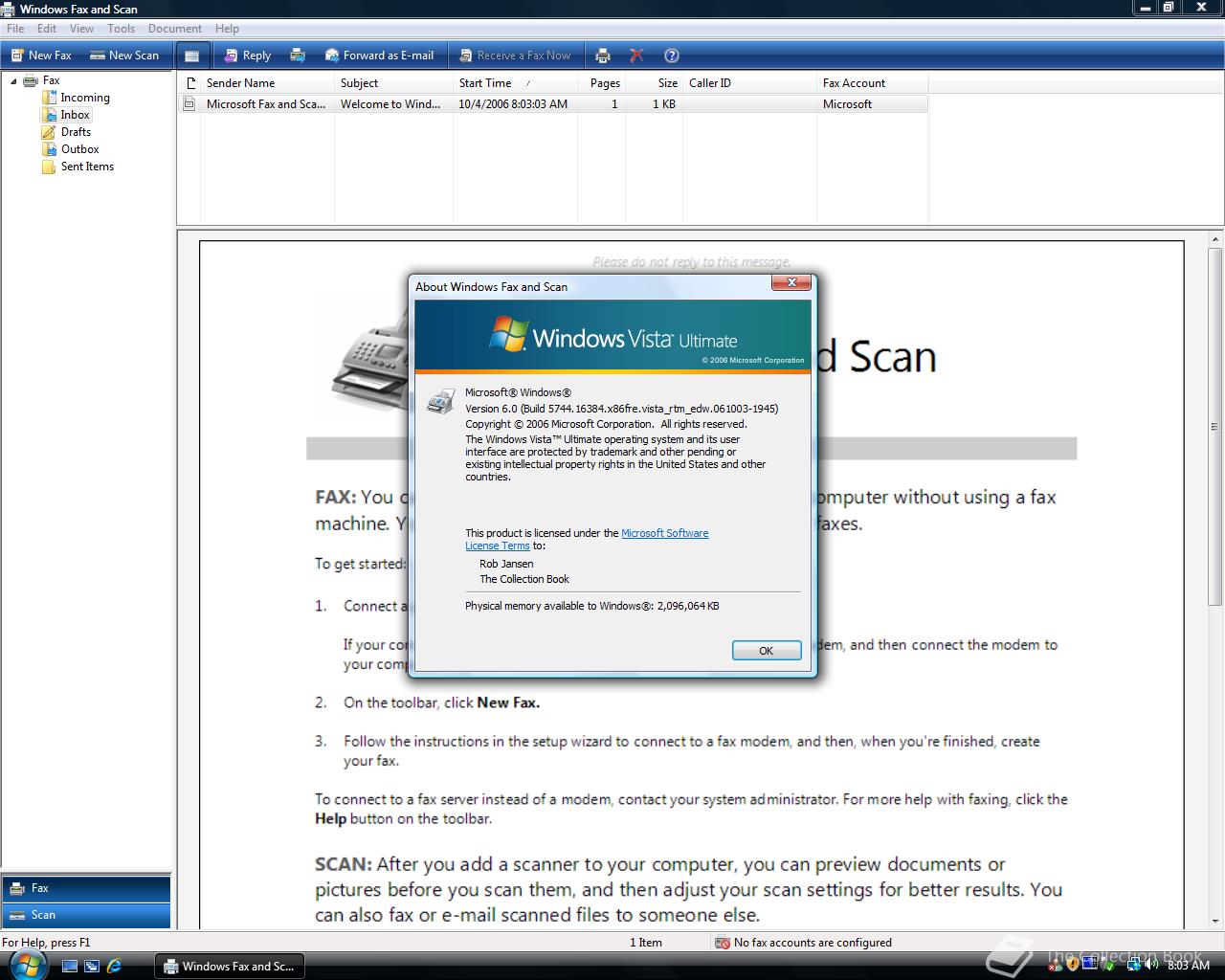Image resolution: width=1225 pixels, height=980 pixels.
Task: Click Switch between windows quick launch icon
Action: [x=92, y=967]
